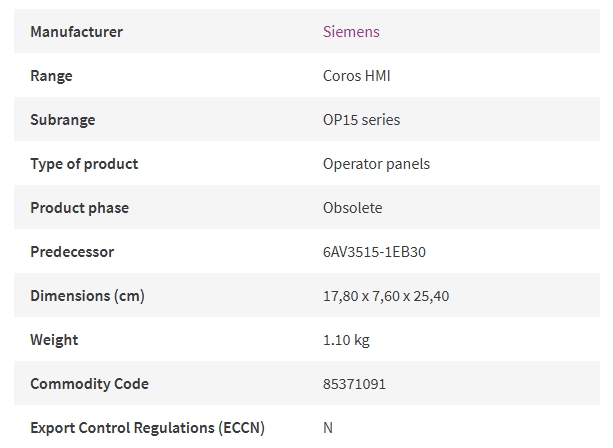
Task: Click the Range label
Action: [51, 76]
